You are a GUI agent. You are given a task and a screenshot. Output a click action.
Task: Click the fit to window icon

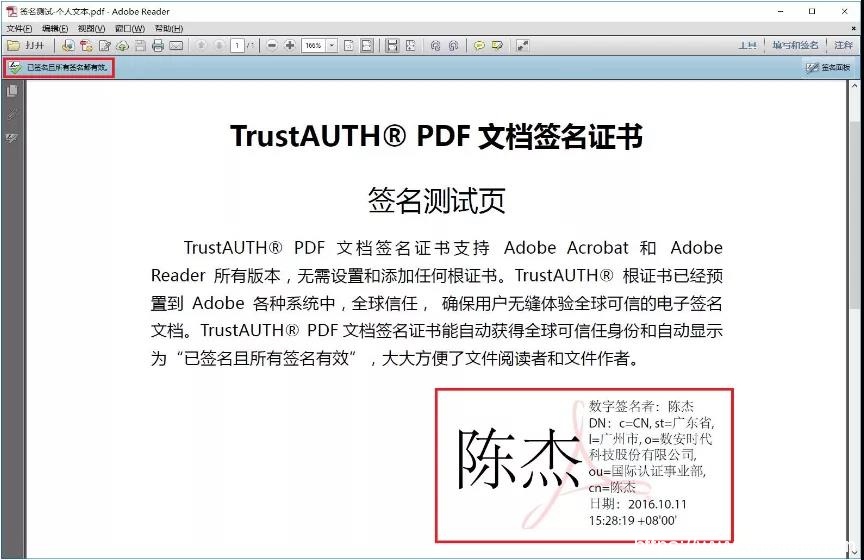pos(411,46)
